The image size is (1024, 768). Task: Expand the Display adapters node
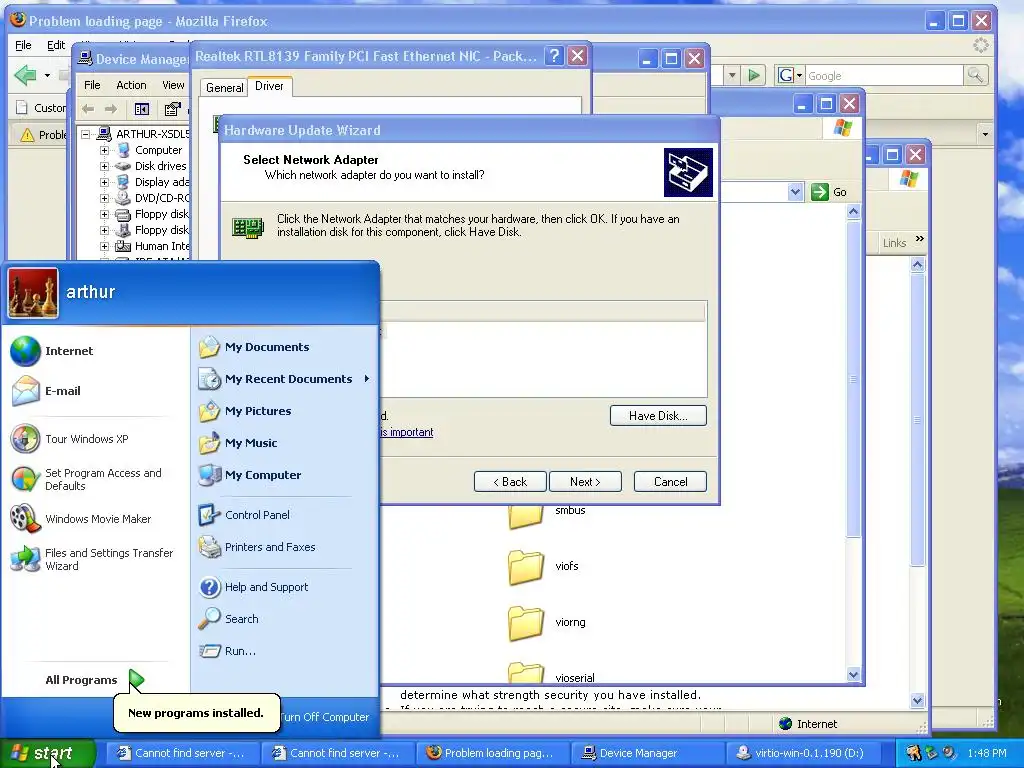pyautogui.click(x=104, y=182)
